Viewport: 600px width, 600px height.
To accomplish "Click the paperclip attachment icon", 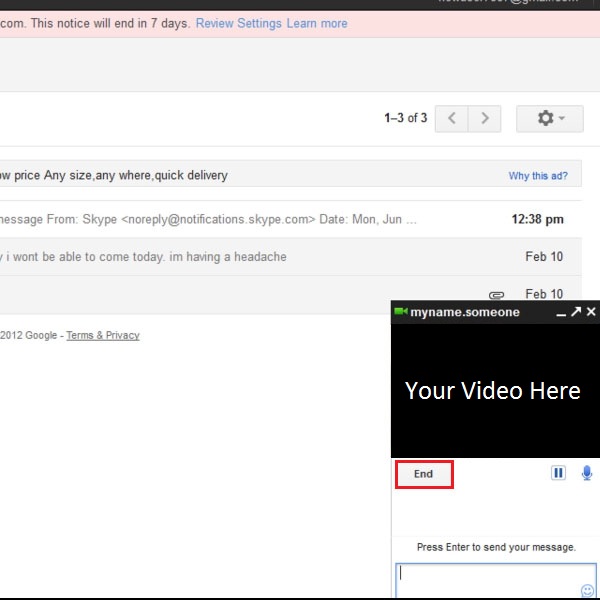I will click(x=496, y=295).
